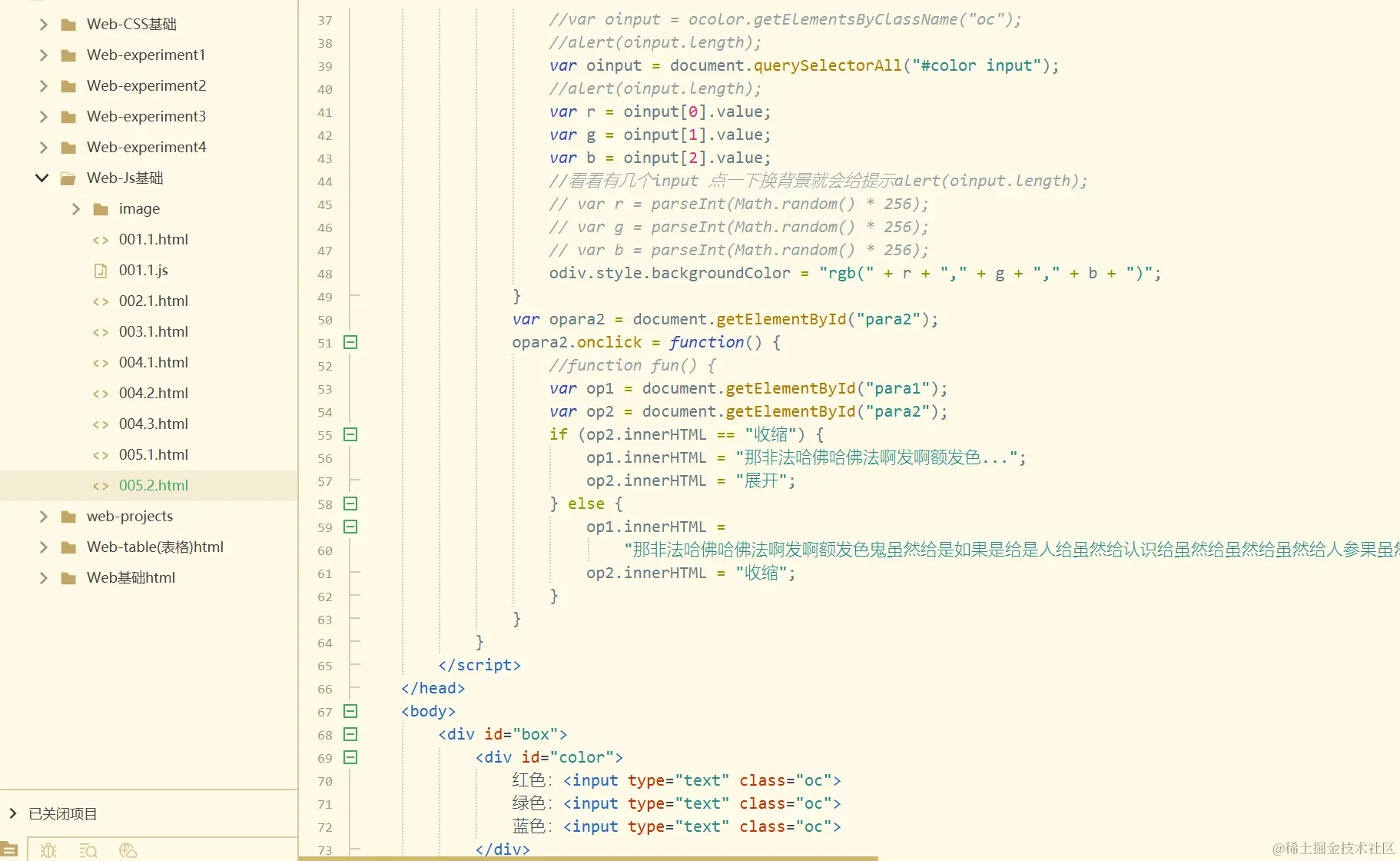Fold the body tag at line 67
This screenshot has height=861, width=1400.
[350, 711]
